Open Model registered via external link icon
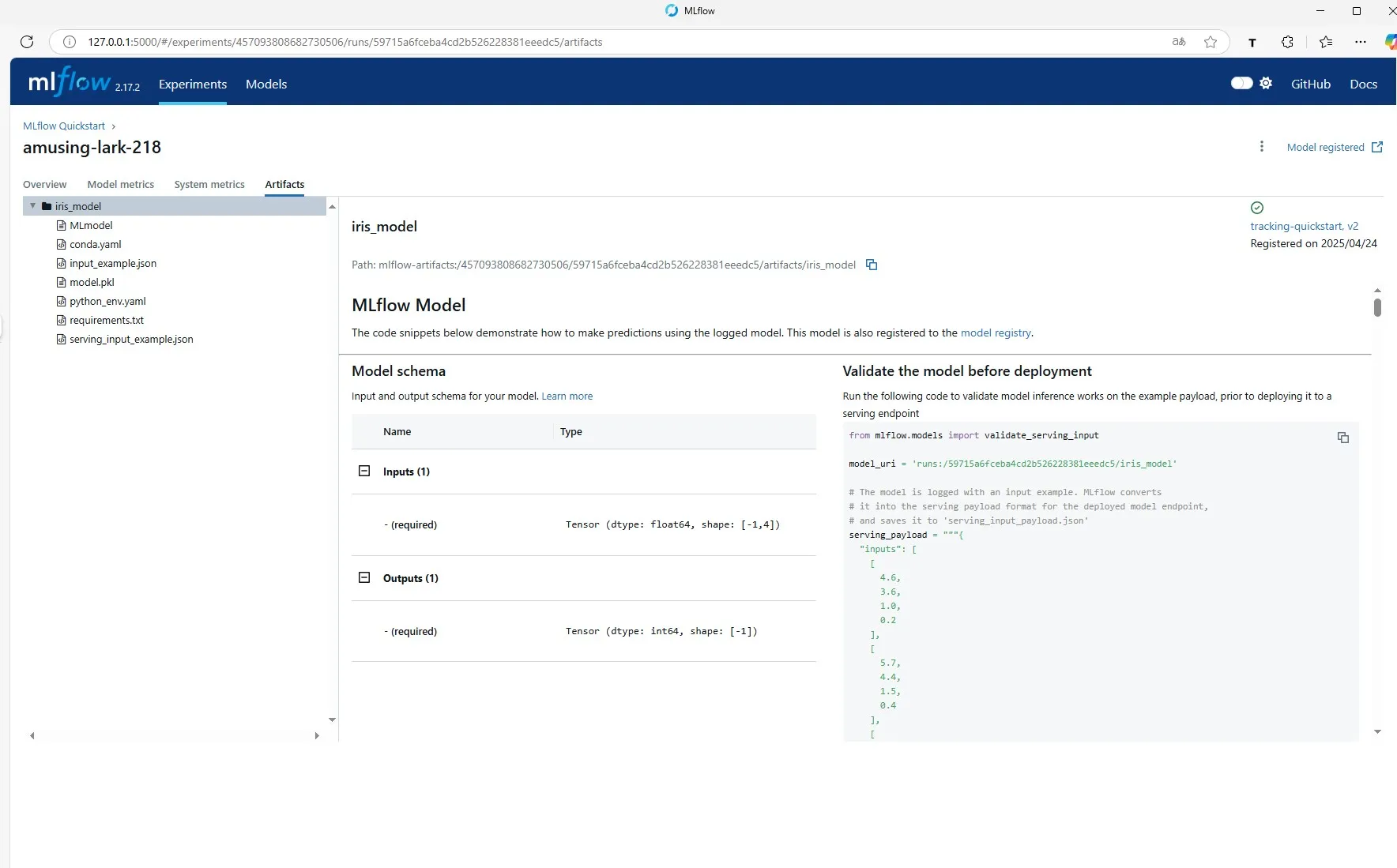Screen dimensions: 1397x868 tap(1378, 147)
